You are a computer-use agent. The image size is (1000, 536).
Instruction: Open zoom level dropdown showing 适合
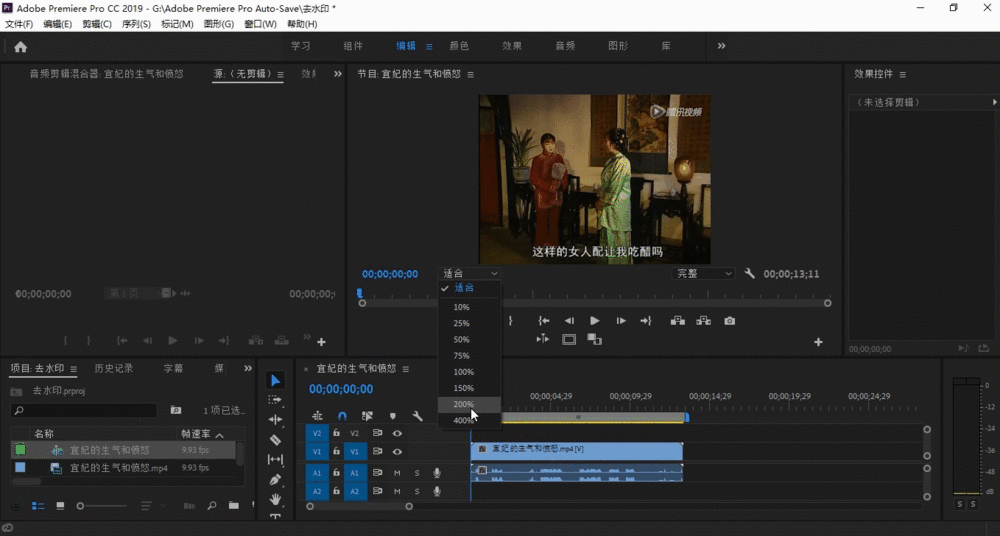[x=469, y=273]
